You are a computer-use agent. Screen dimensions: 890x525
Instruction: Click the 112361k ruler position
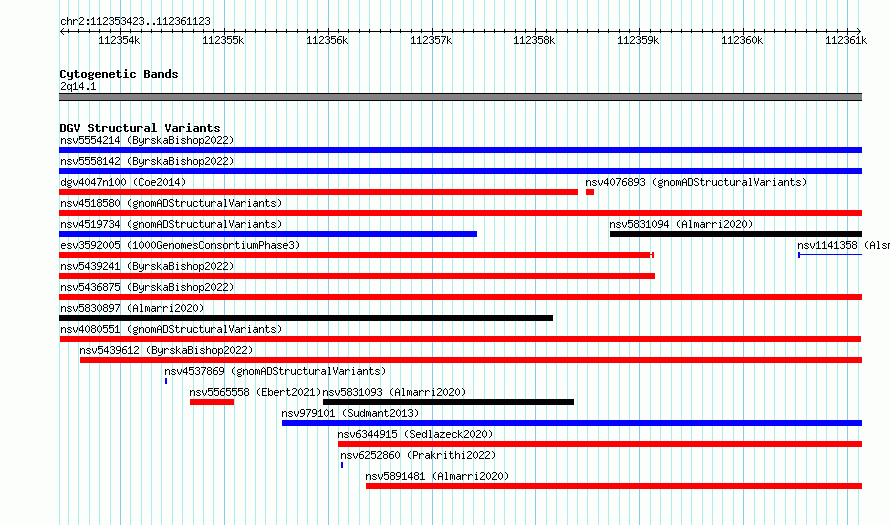click(x=846, y=40)
